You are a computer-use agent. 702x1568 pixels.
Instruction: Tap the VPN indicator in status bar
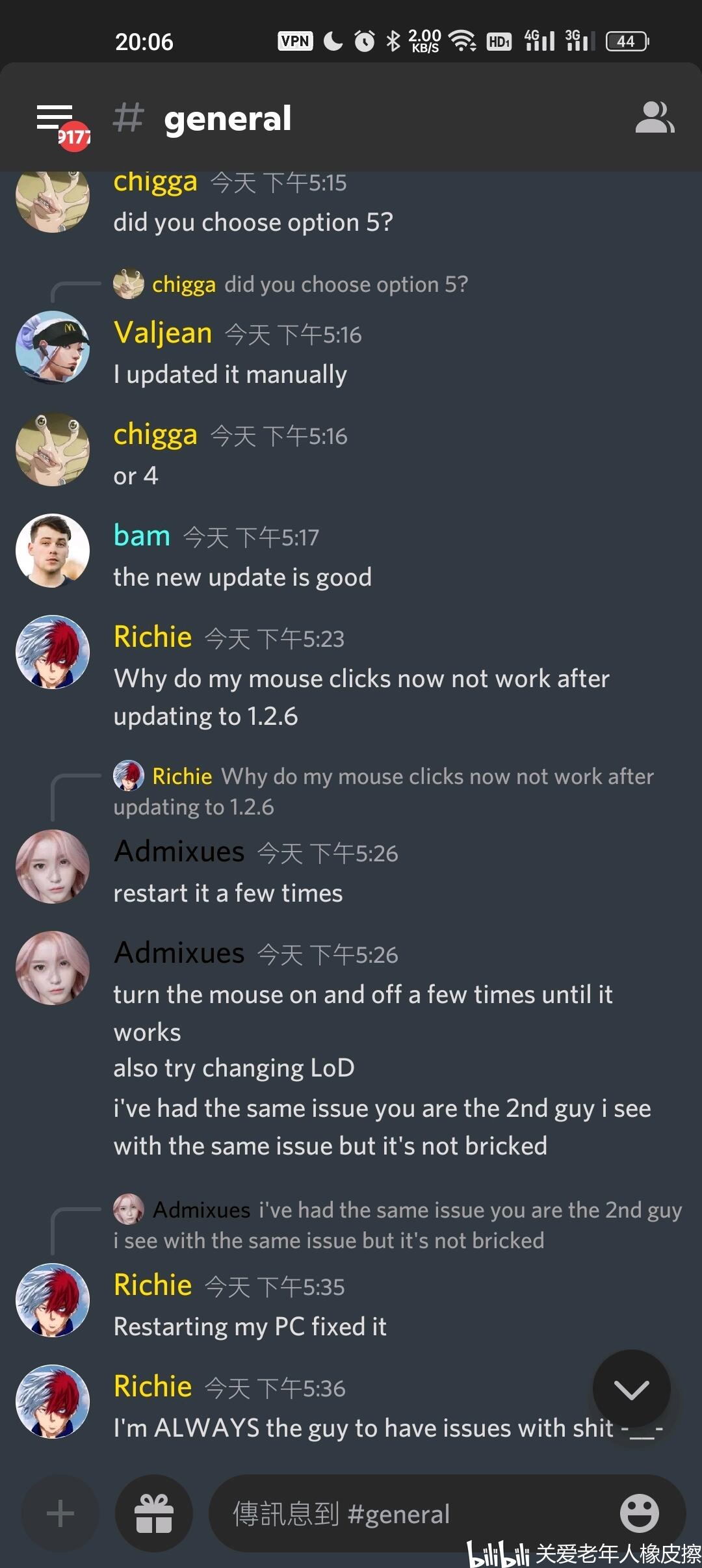[x=295, y=41]
